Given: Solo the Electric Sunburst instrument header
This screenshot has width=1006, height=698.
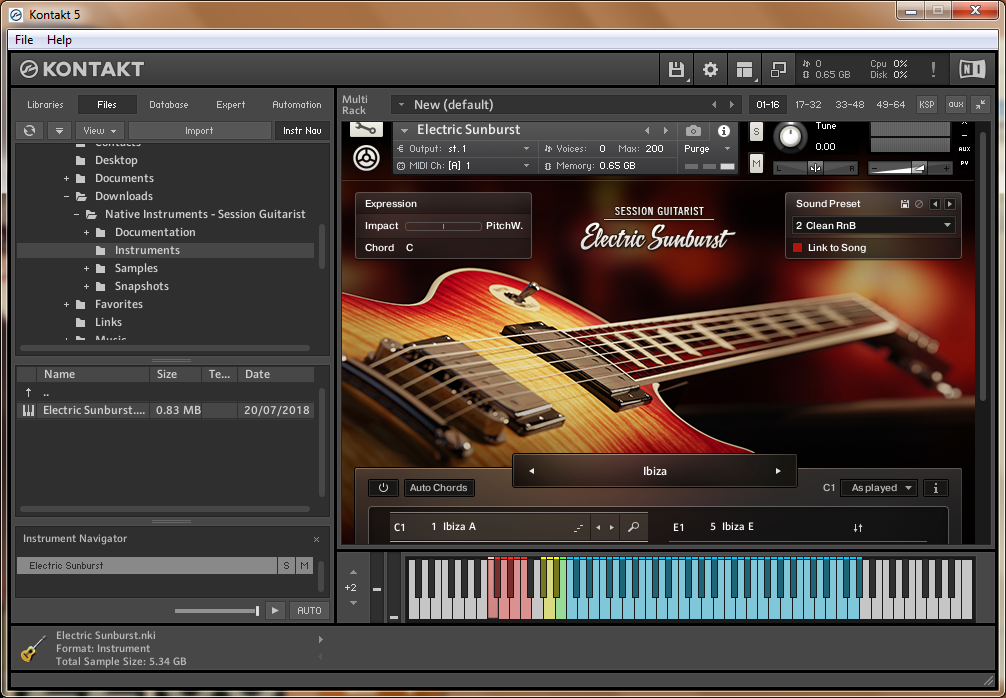Looking at the screenshot, I should pos(756,132).
